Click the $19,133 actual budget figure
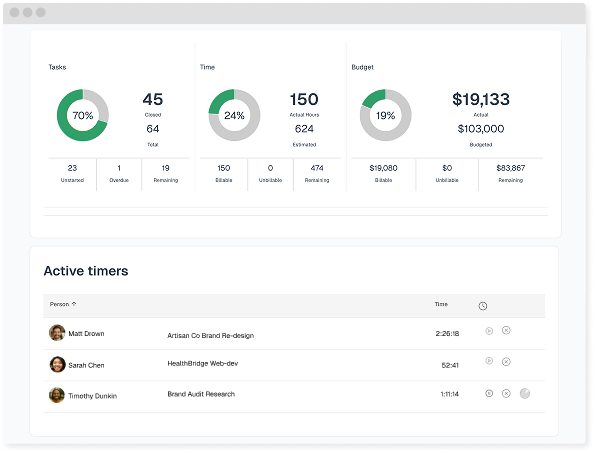 481,99
